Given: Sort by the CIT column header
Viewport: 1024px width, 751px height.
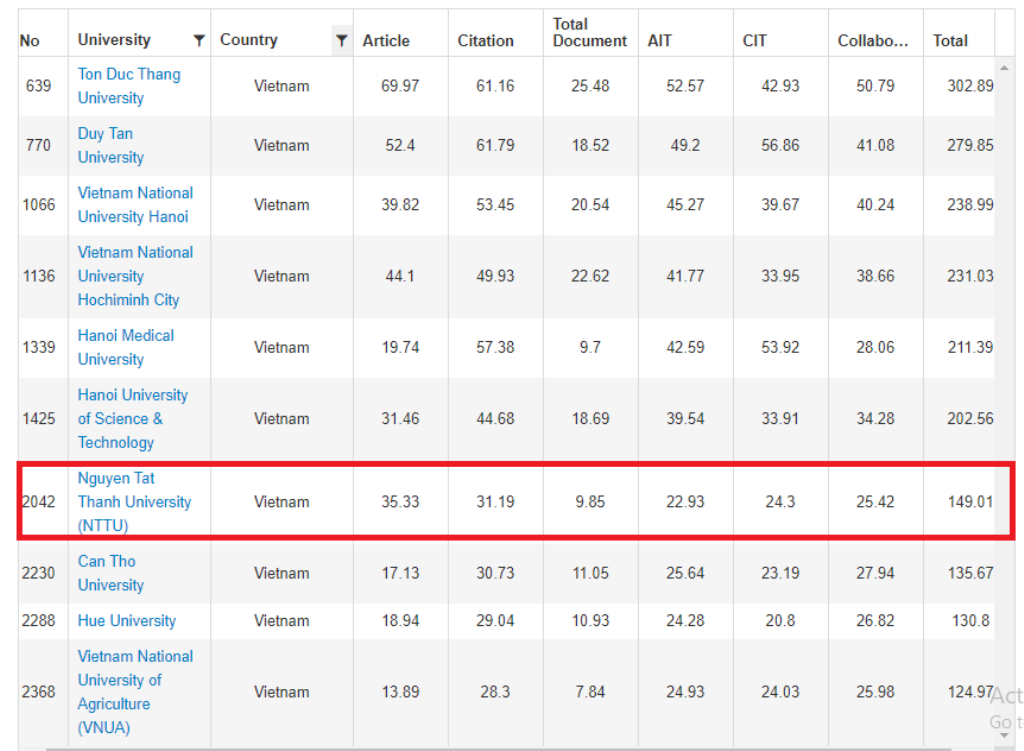Looking at the screenshot, I should click(754, 40).
